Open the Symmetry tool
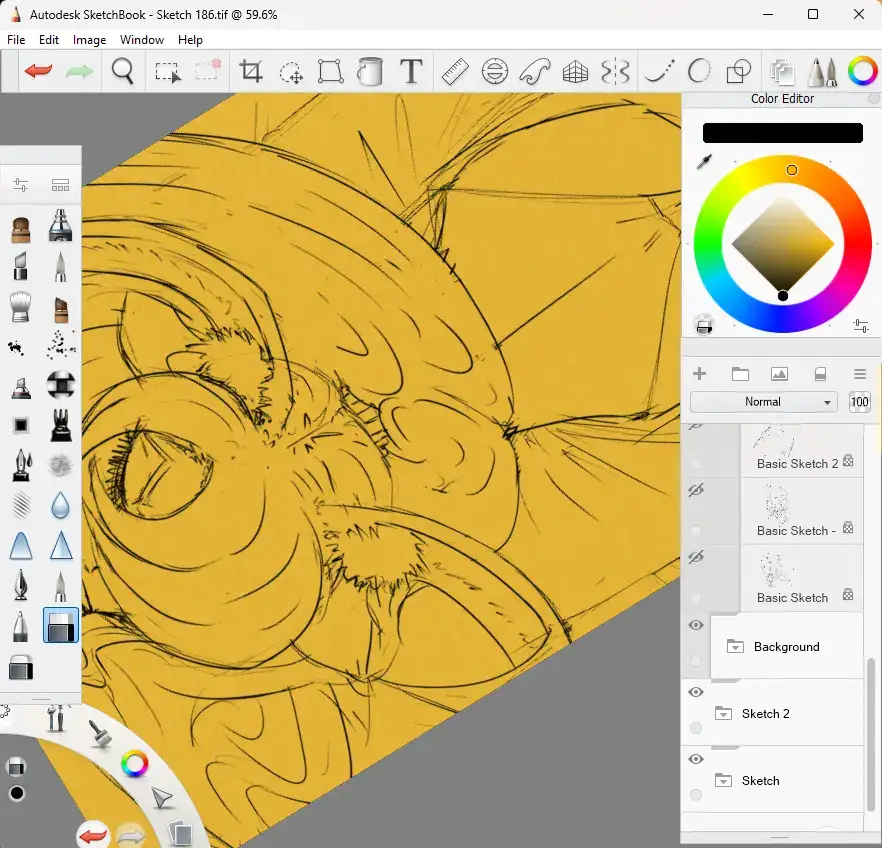This screenshot has width=882, height=848. [x=615, y=72]
